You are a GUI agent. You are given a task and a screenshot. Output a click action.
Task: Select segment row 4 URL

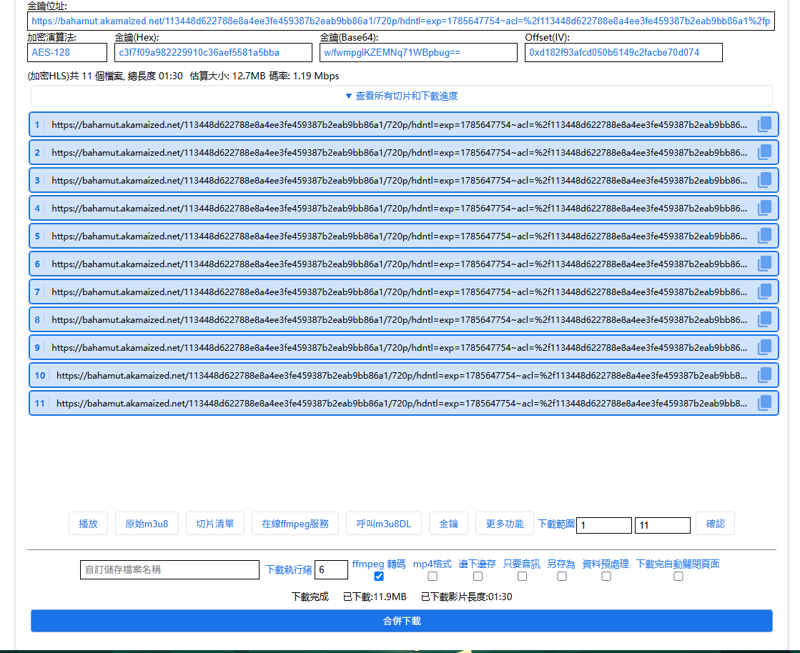(x=399, y=208)
